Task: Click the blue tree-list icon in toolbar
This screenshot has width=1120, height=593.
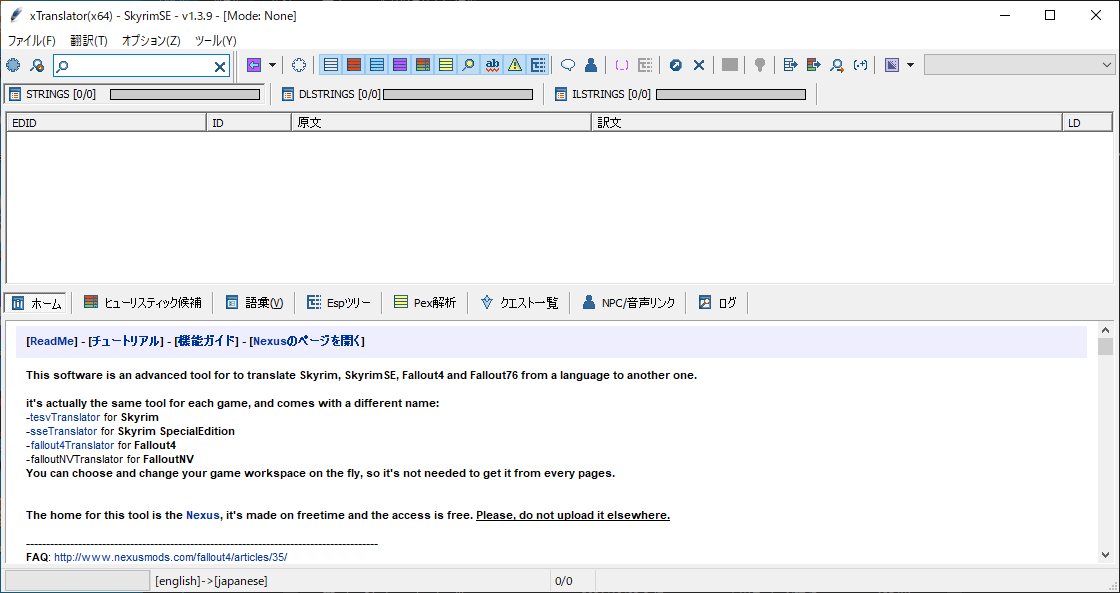Action: (x=538, y=66)
